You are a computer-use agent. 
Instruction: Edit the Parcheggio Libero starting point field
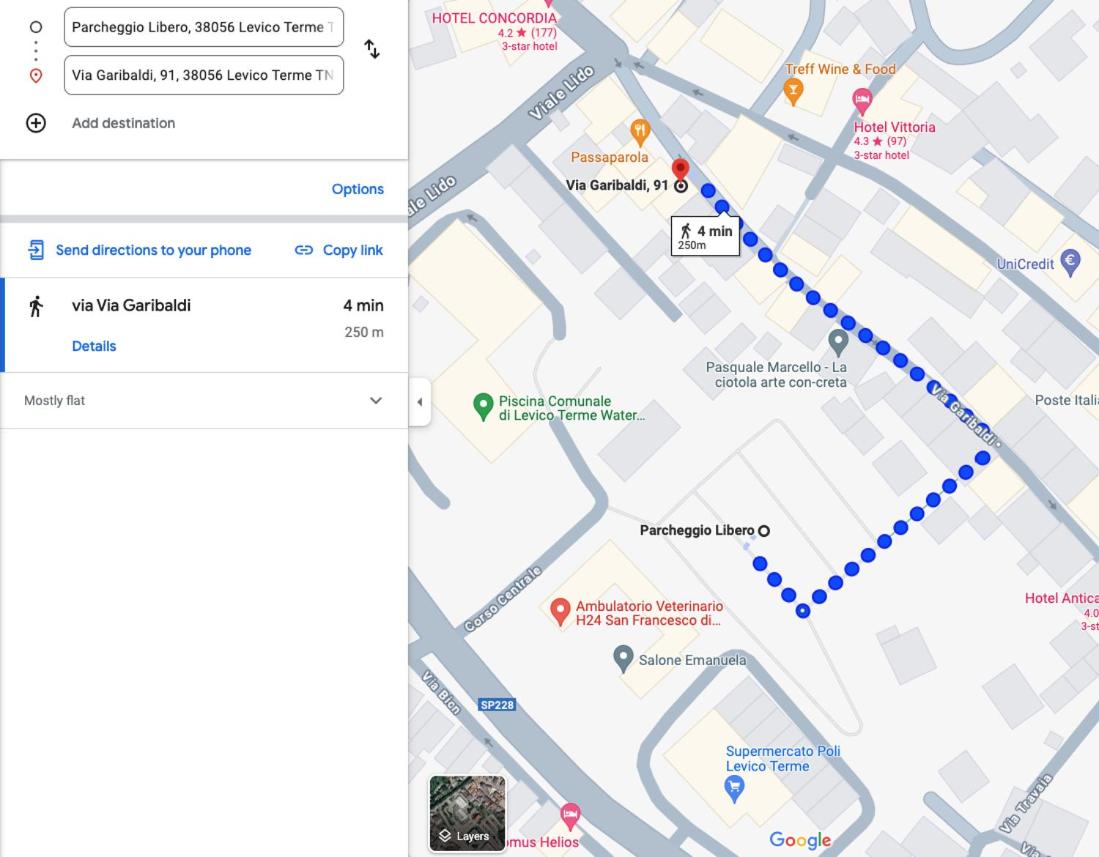204,27
